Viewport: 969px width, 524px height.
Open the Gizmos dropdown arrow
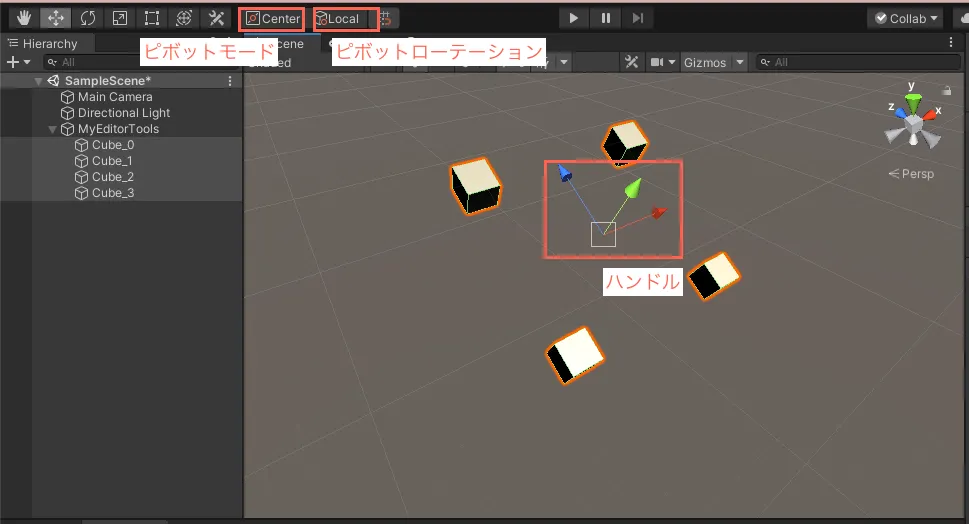739,62
